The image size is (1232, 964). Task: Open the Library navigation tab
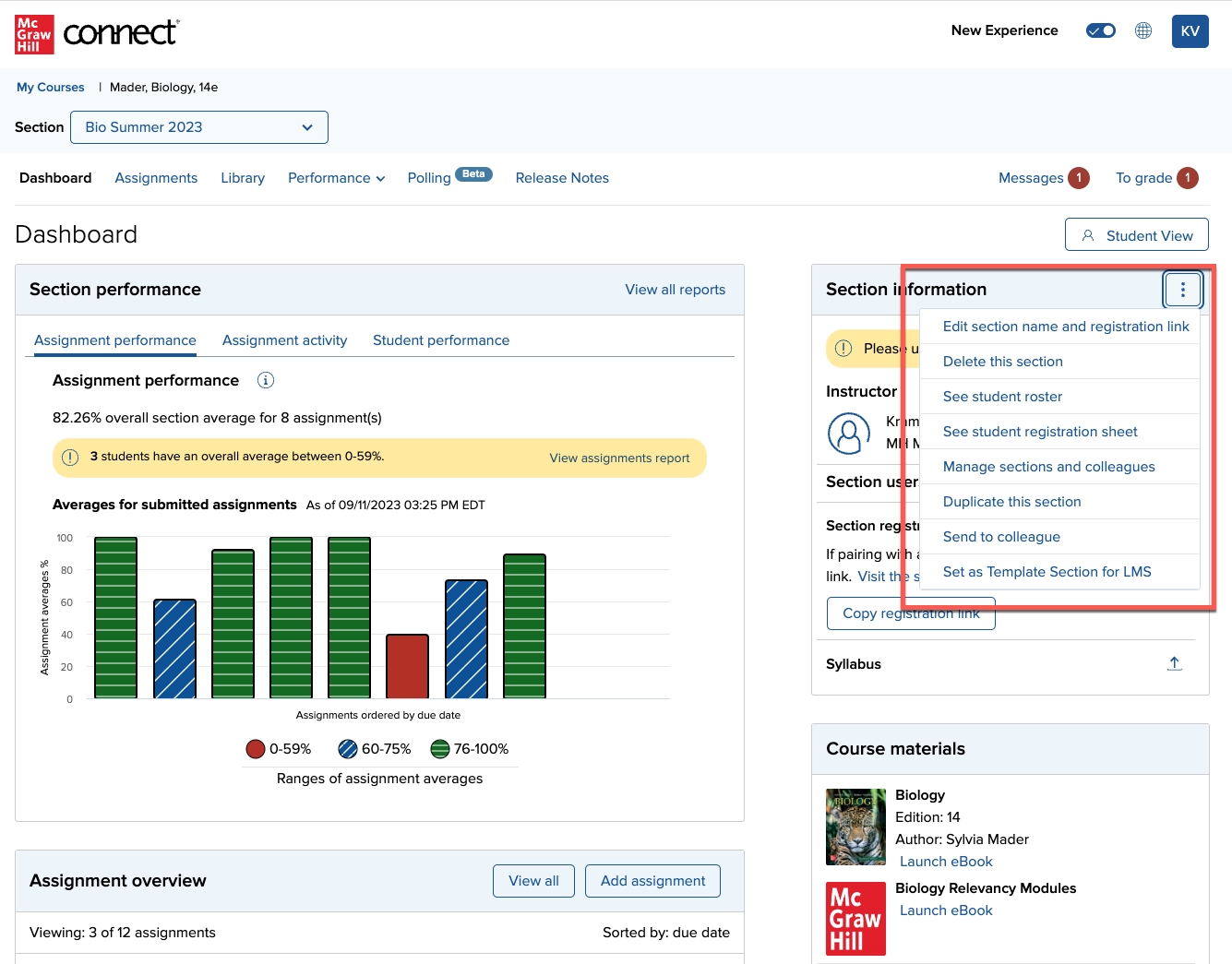(243, 178)
